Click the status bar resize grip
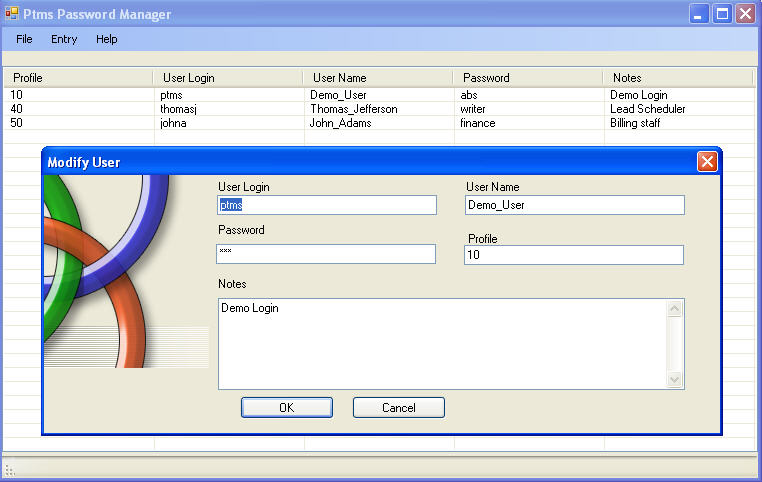The image size is (762, 482). (9, 471)
